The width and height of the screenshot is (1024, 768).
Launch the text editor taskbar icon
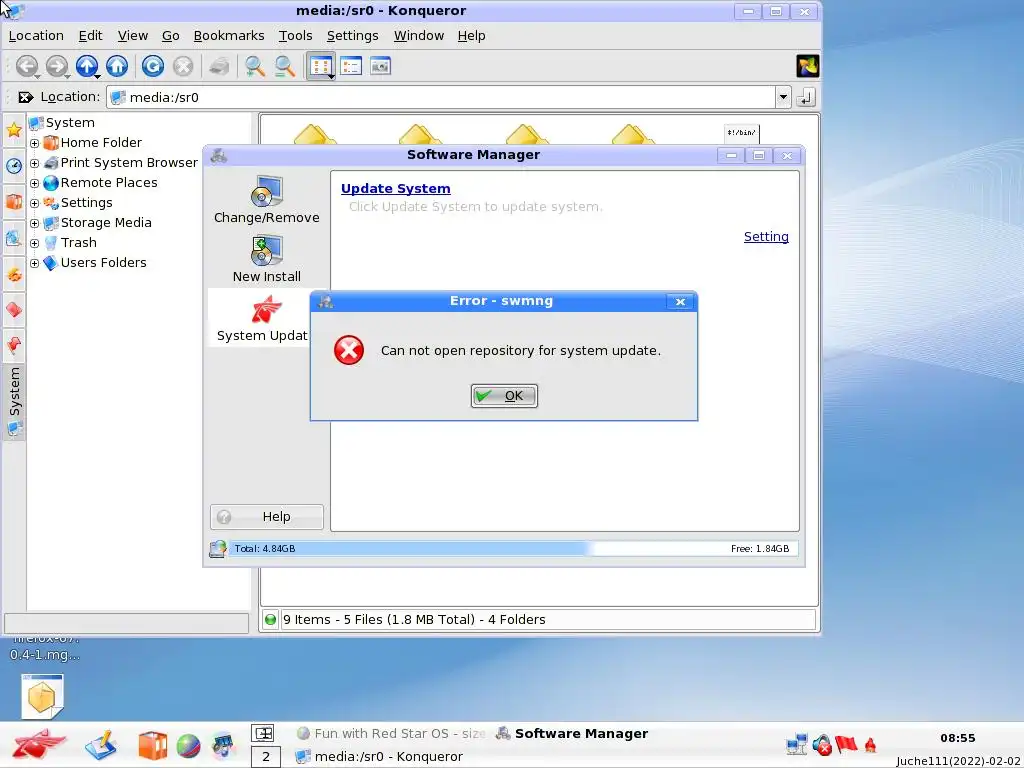pos(101,745)
